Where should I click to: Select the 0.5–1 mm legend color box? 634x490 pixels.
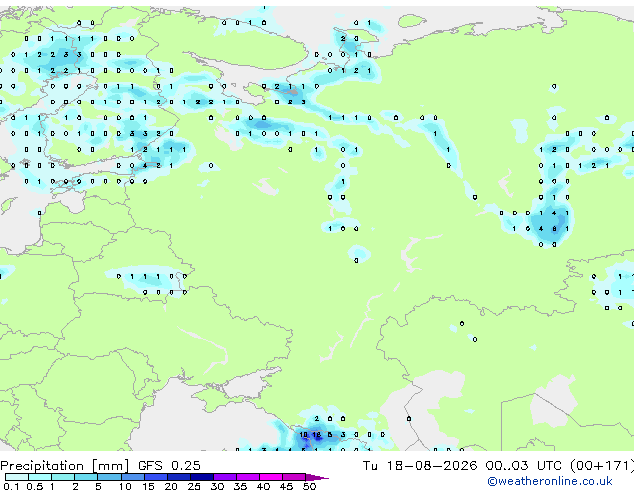pyautogui.click(x=40, y=477)
